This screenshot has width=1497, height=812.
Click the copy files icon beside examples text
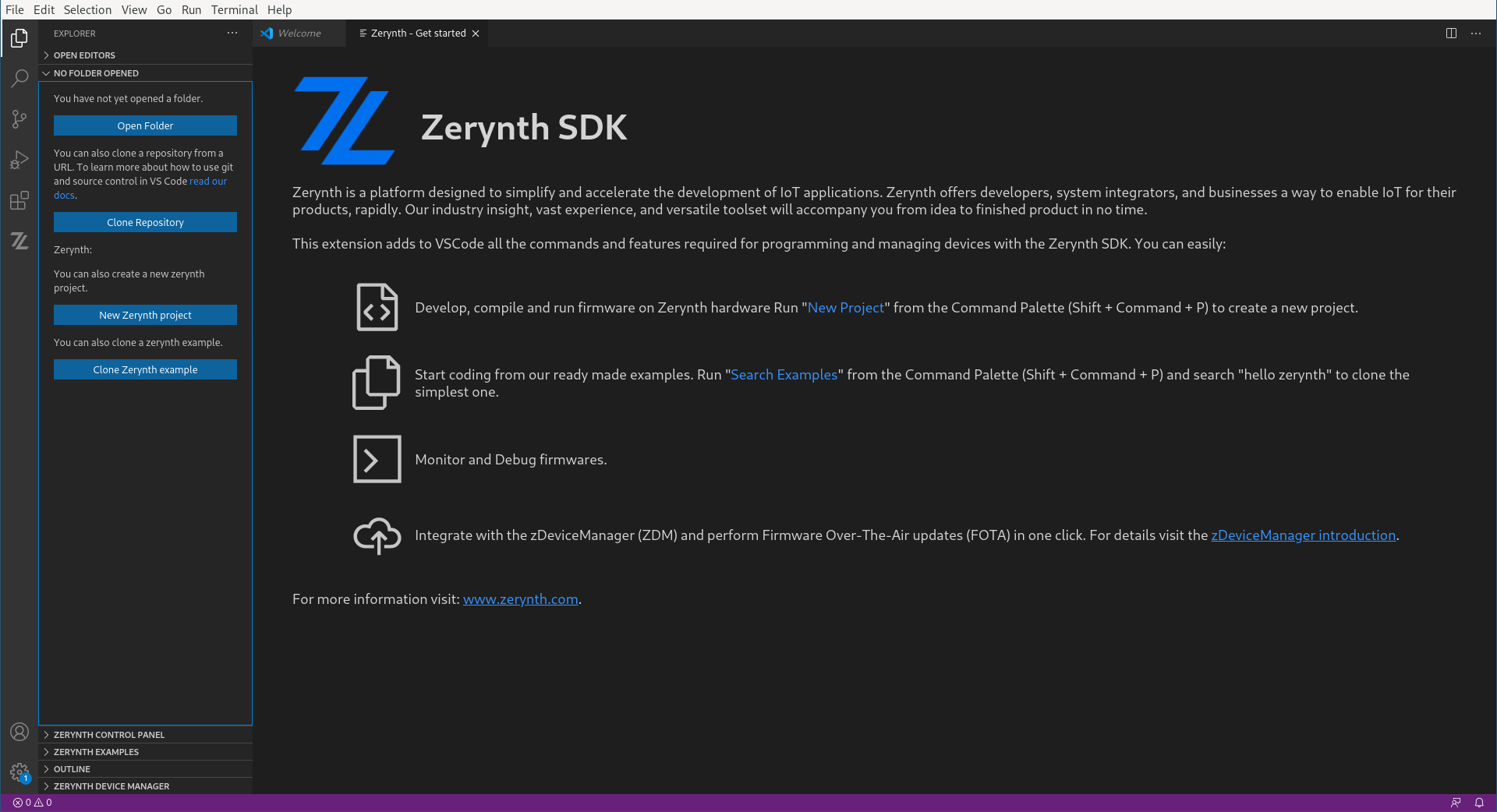[377, 382]
